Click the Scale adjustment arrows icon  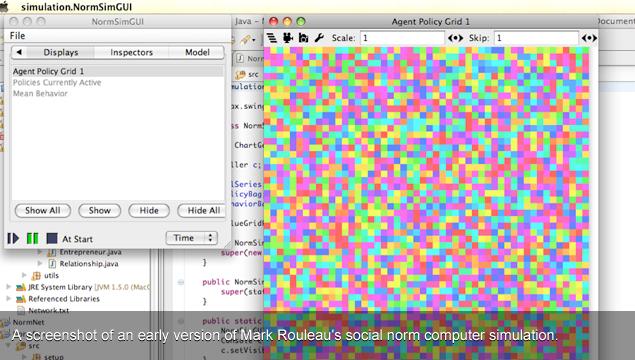[455, 38]
